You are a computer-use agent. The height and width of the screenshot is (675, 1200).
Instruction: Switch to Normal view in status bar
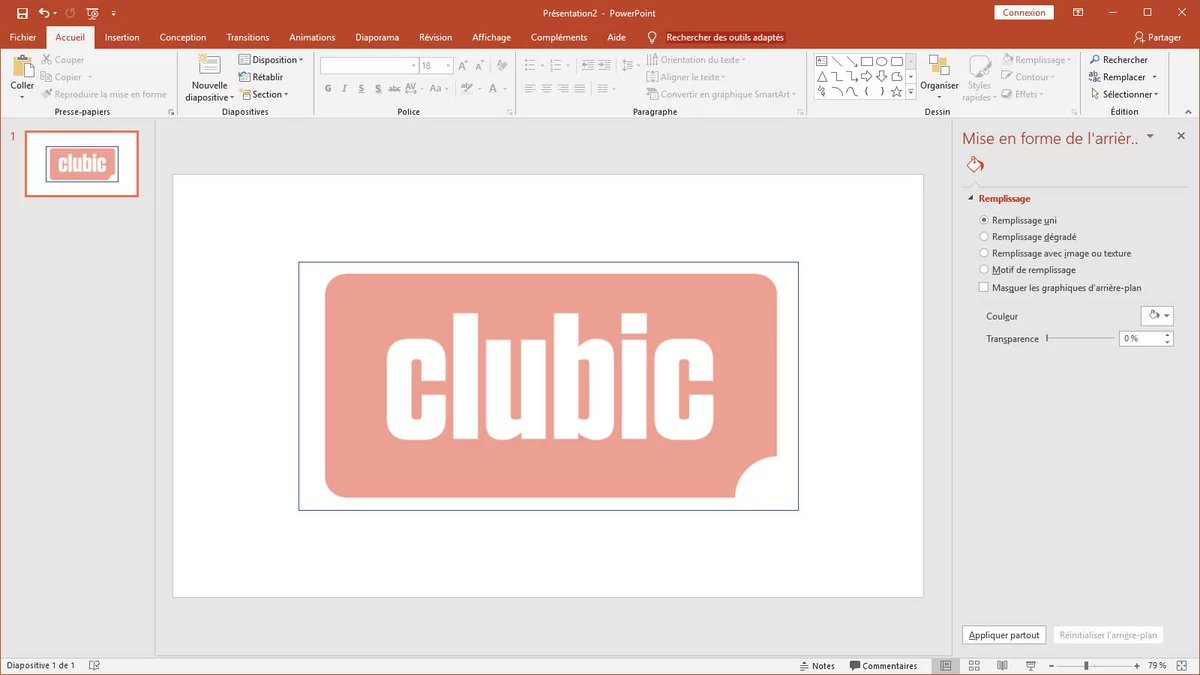[x=945, y=665]
